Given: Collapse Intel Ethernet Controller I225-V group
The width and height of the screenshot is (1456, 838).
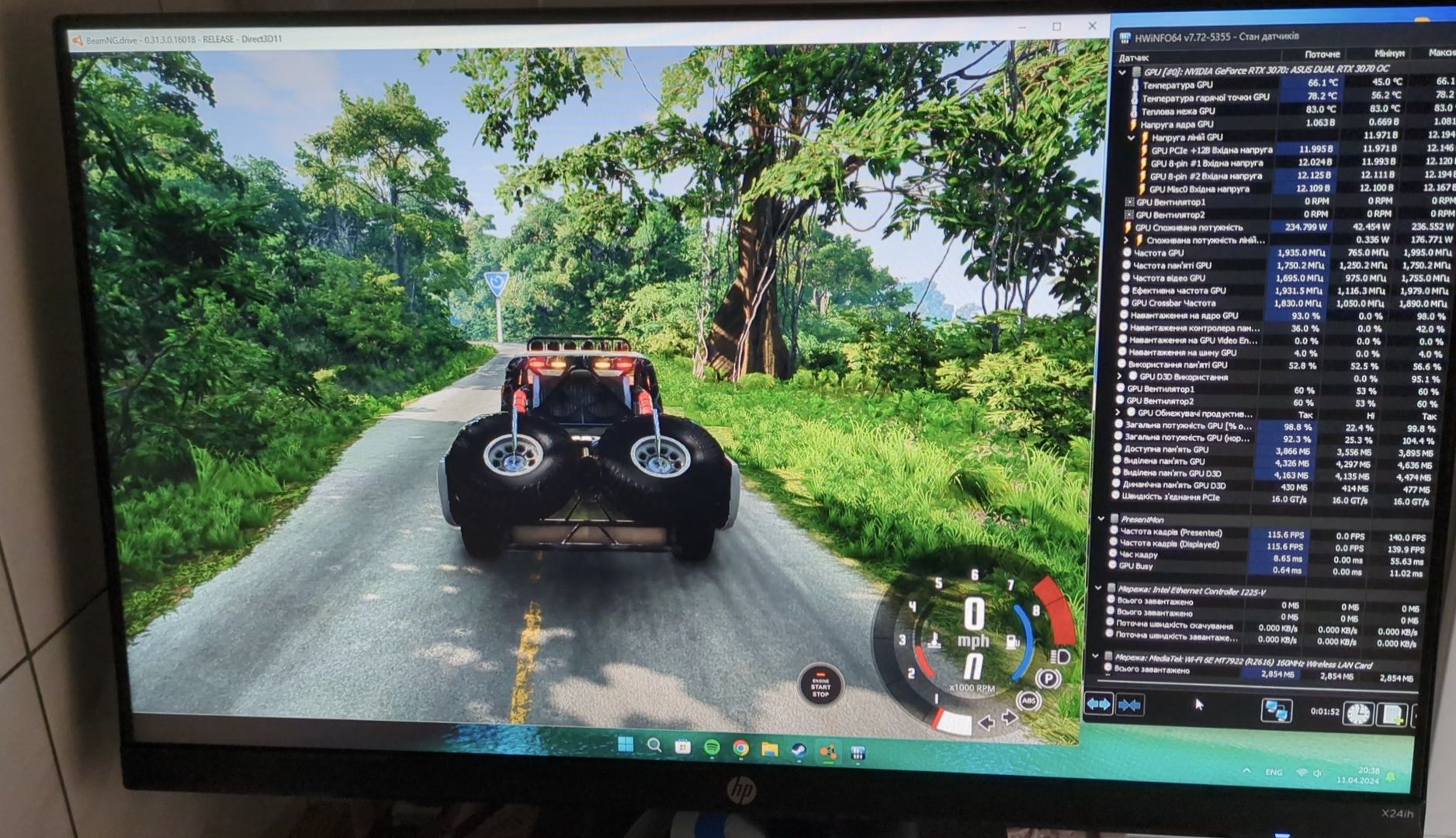Looking at the screenshot, I should [1098, 588].
